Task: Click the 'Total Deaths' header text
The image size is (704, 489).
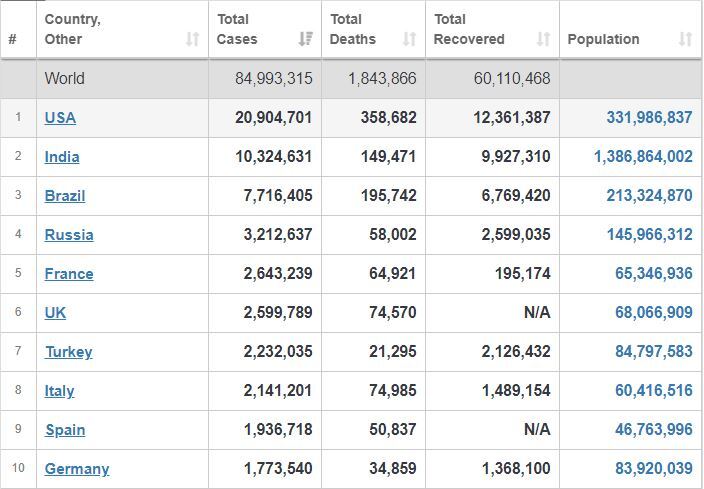Action: [x=352, y=29]
